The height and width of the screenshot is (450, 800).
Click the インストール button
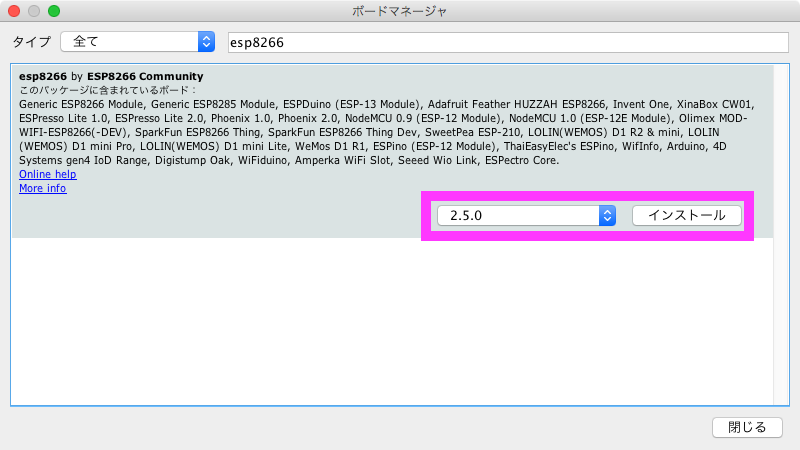tap(687, 215)
